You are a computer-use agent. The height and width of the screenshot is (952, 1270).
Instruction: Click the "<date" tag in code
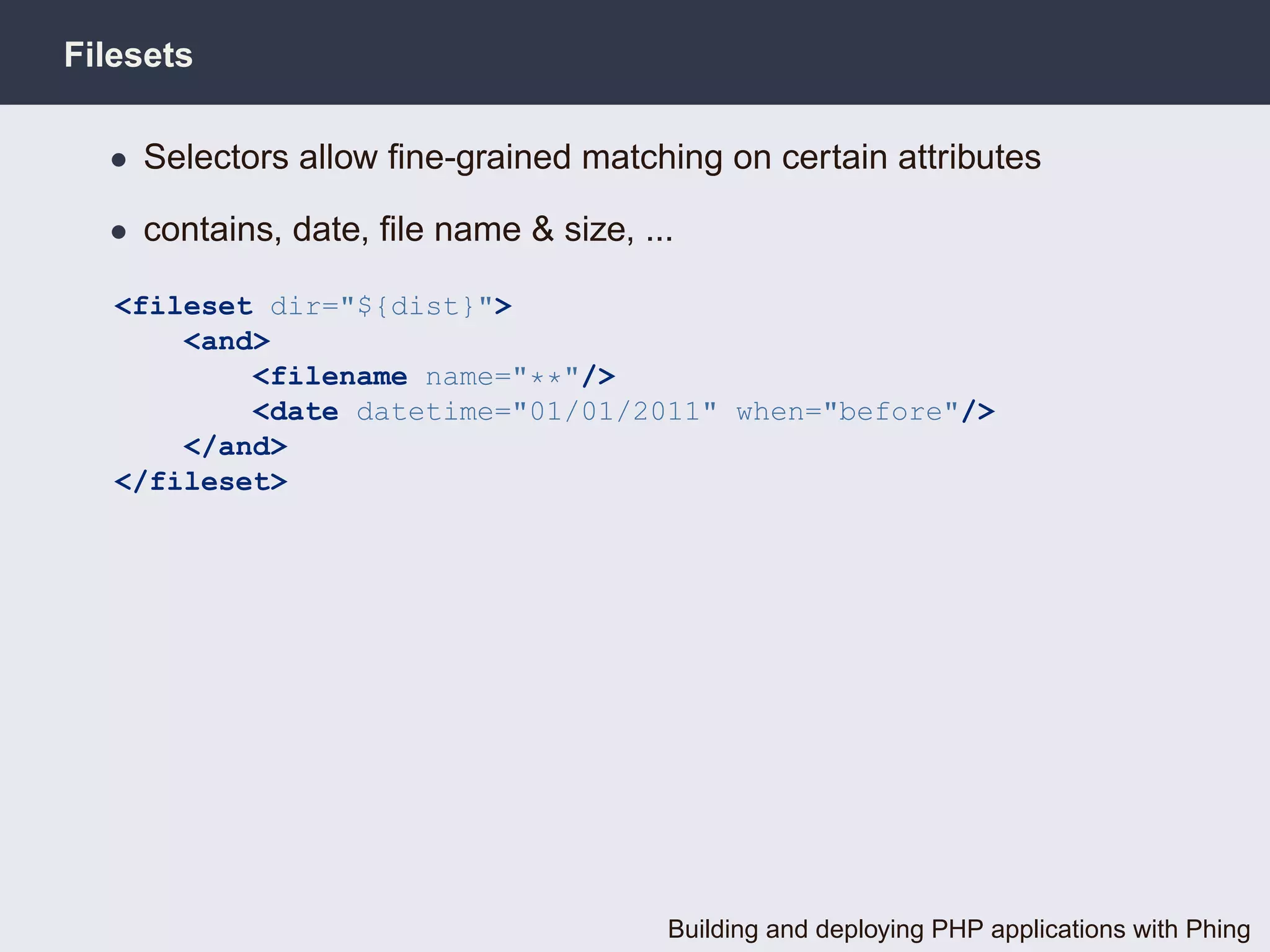coord(296,412)
